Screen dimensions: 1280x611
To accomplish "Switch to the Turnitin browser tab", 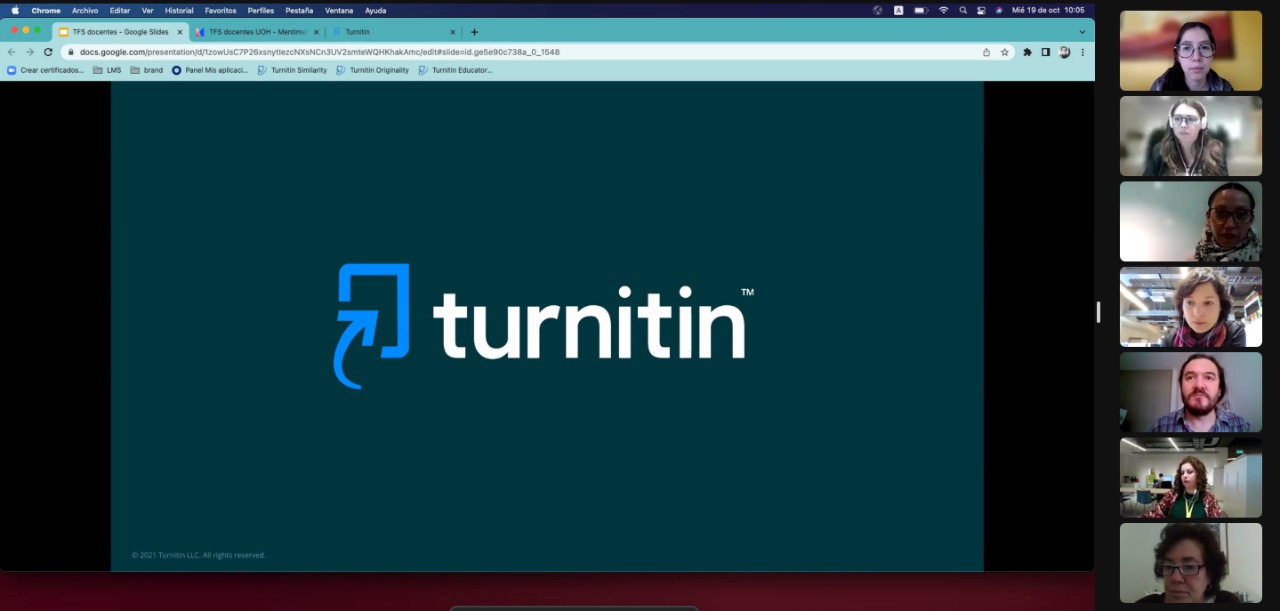I will click(x=393, y=32).
